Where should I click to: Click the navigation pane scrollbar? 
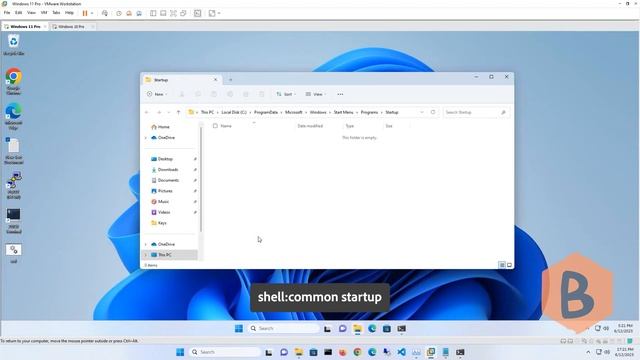tap(201, 179)
